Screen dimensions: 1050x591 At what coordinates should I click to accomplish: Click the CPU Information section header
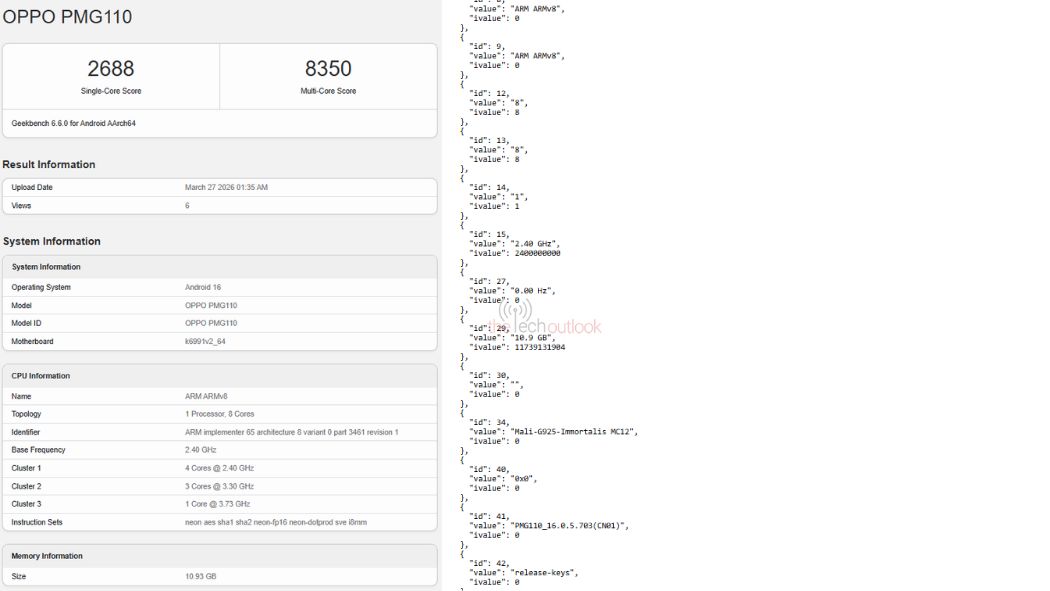pos(41,376)
